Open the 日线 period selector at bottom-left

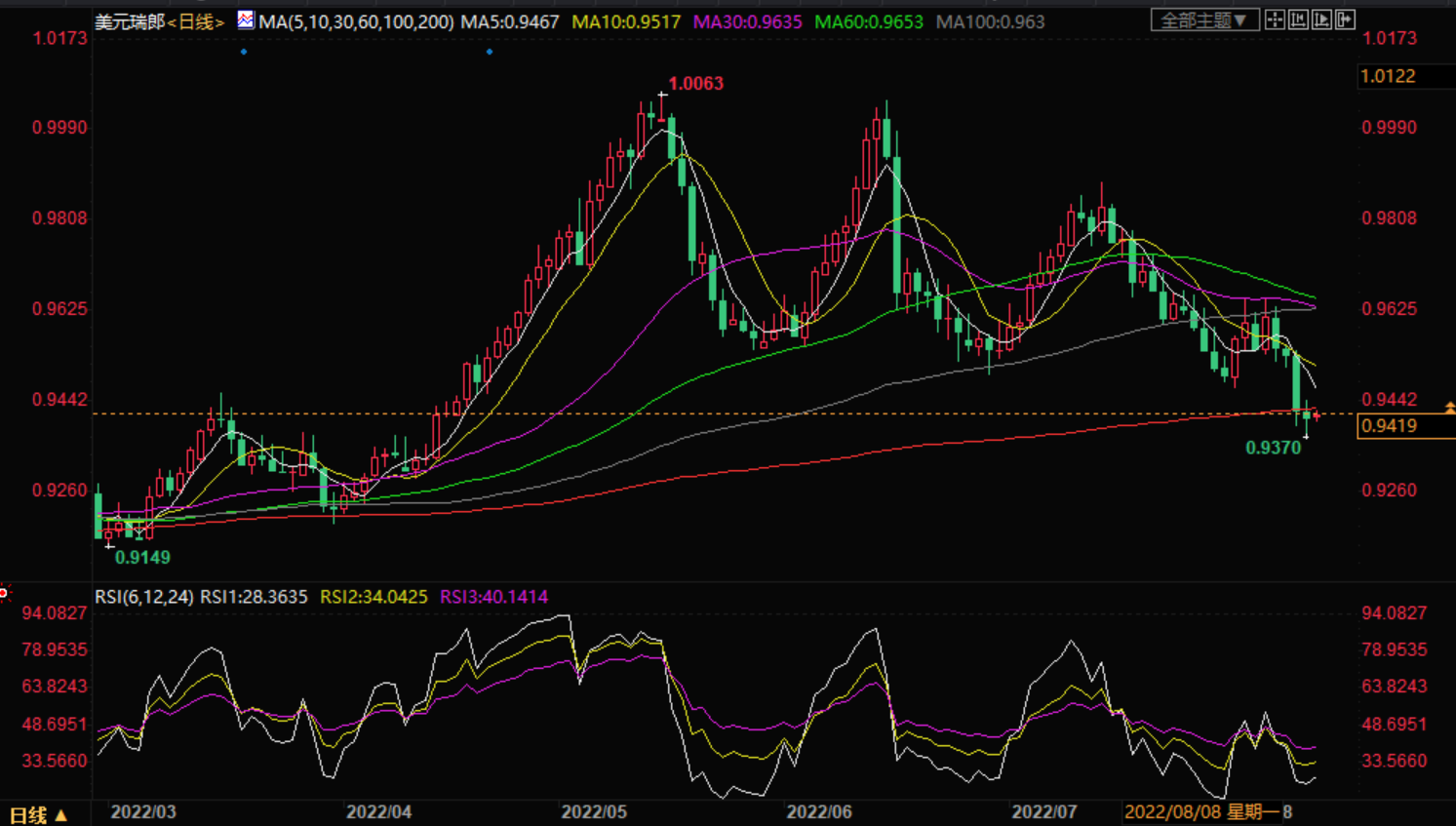pyautogui.click(x=38, y=814)
